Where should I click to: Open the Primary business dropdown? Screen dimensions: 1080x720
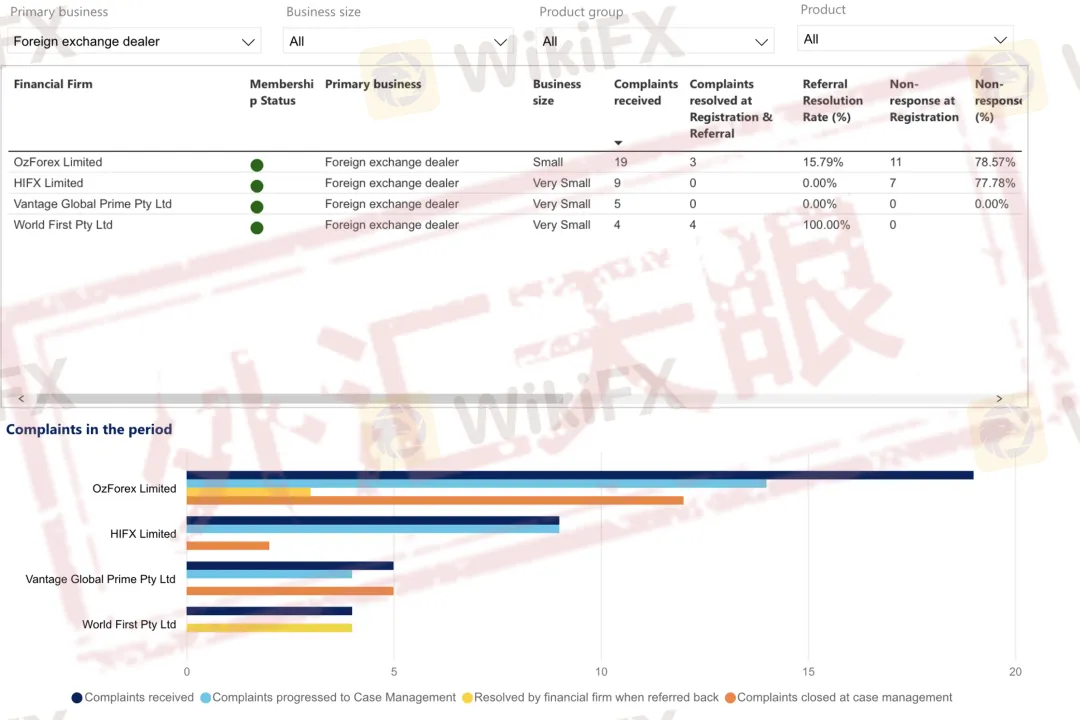134,41
